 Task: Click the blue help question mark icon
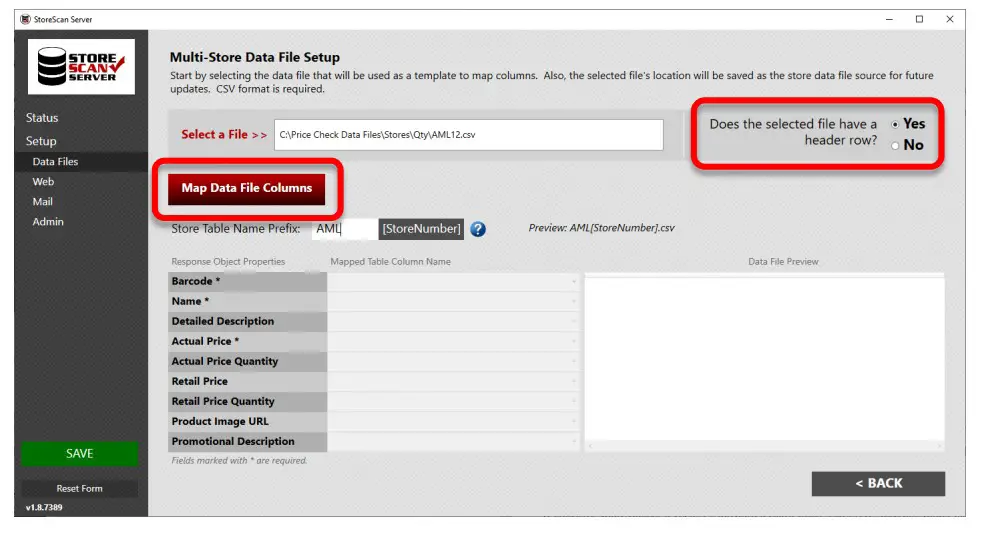[478, 229]
